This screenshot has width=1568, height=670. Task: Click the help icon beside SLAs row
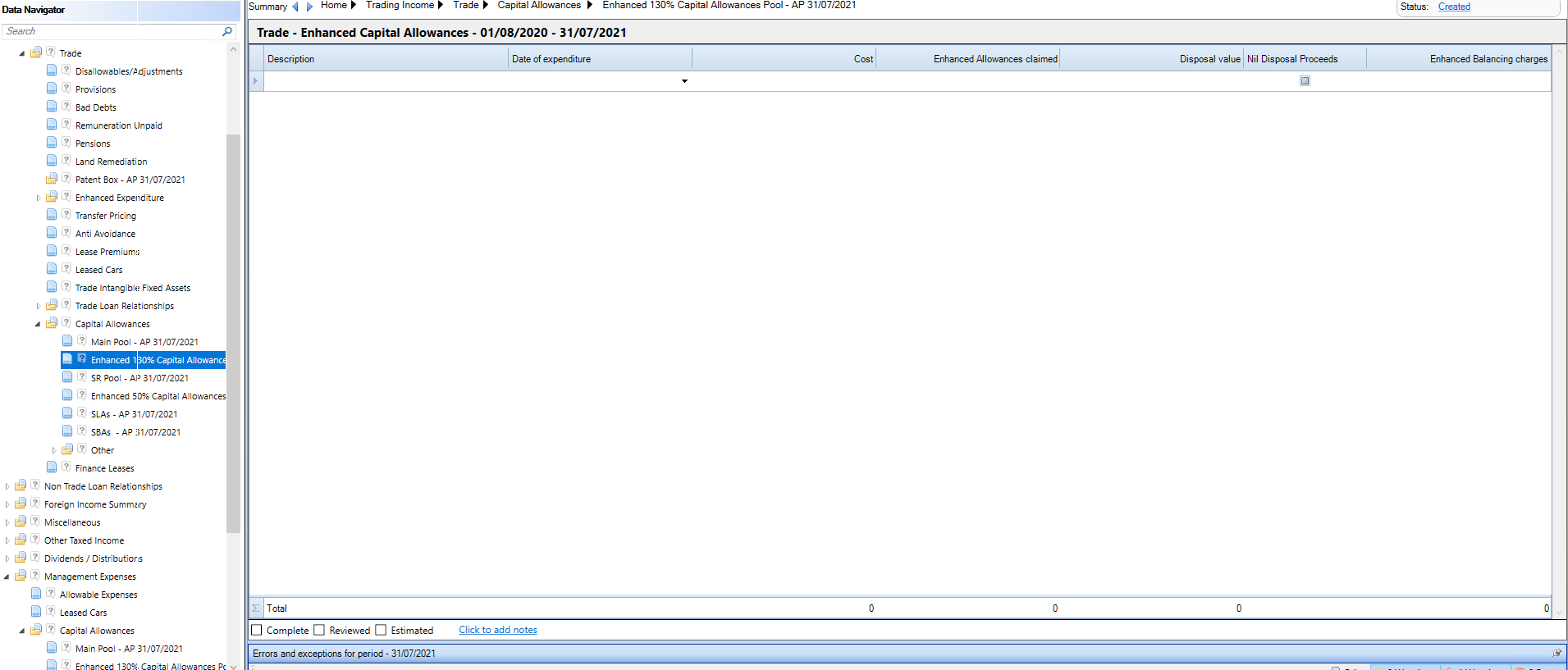(x=82, y=413)
